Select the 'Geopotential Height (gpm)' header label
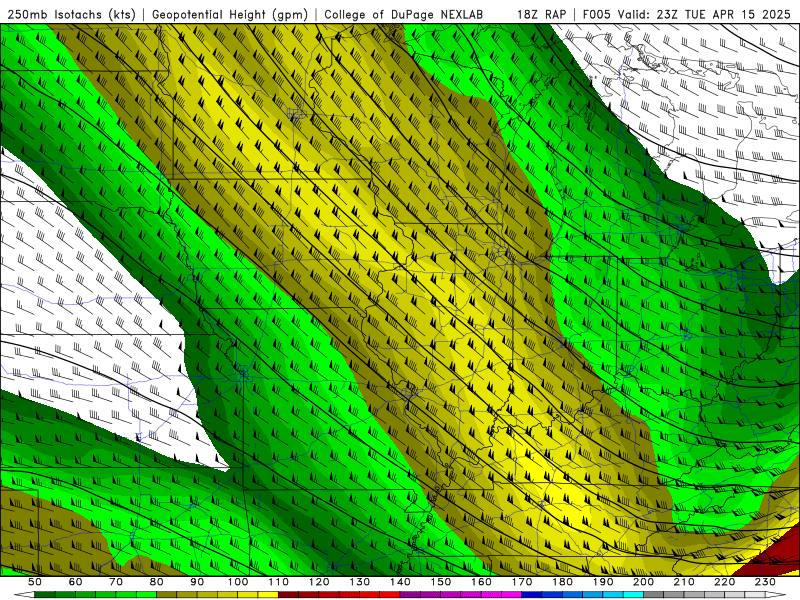 coord(230,15)
